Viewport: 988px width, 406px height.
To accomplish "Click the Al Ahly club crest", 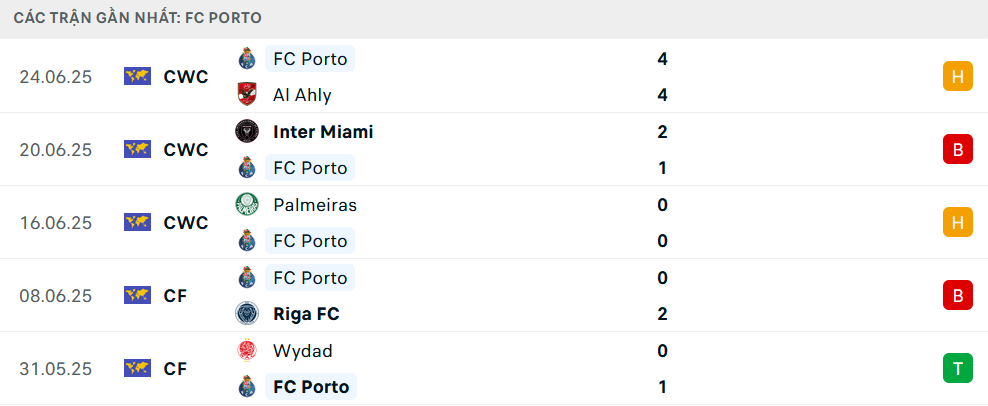I will click(x=247, y=95).
